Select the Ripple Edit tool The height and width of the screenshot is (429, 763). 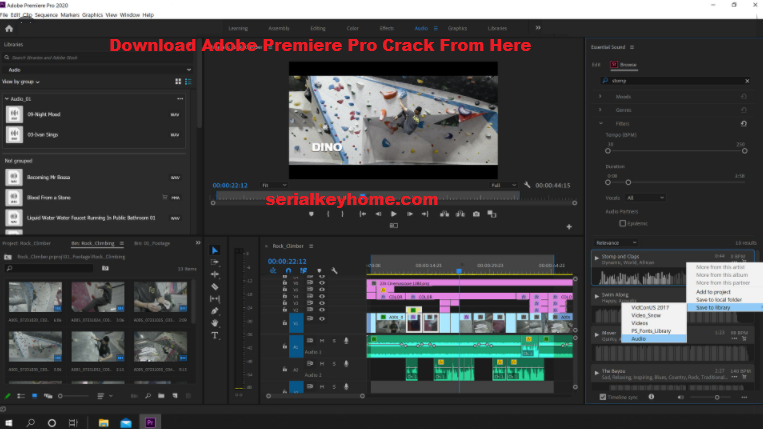point(215,274)
